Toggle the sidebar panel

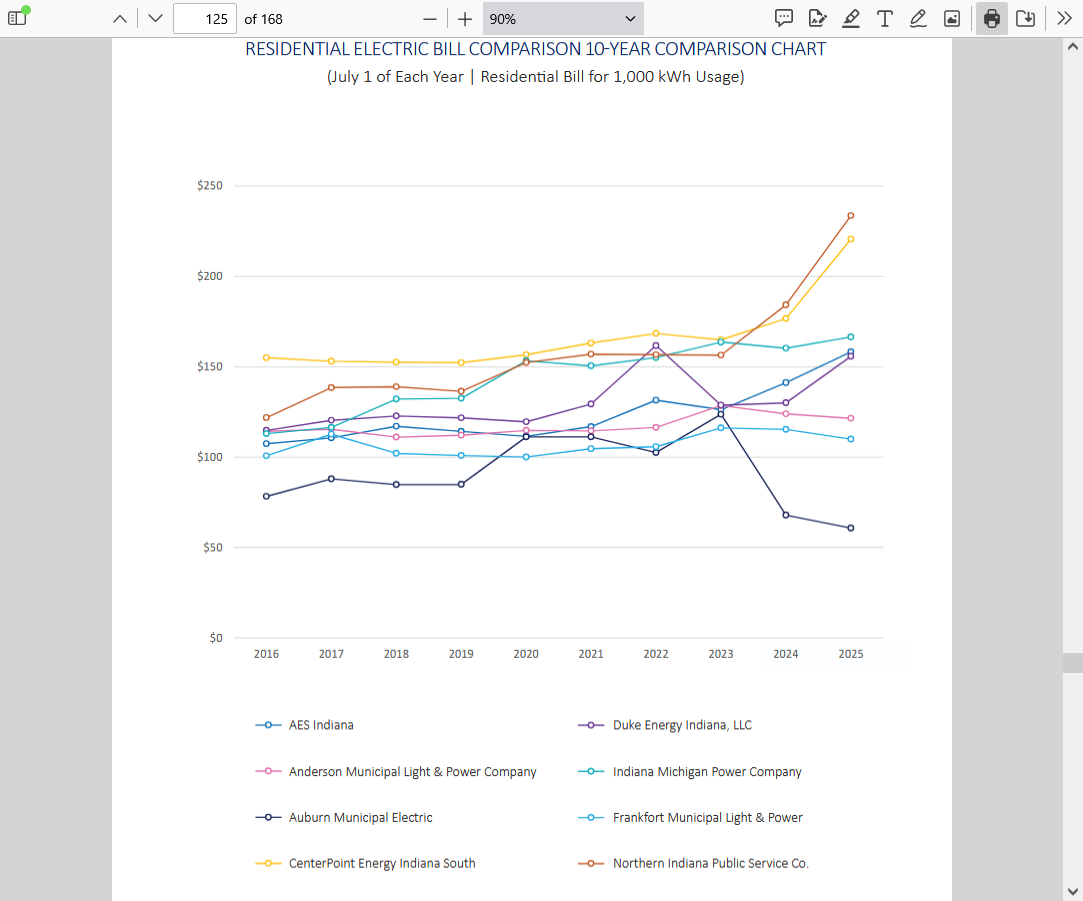click(x=18, y=18)
